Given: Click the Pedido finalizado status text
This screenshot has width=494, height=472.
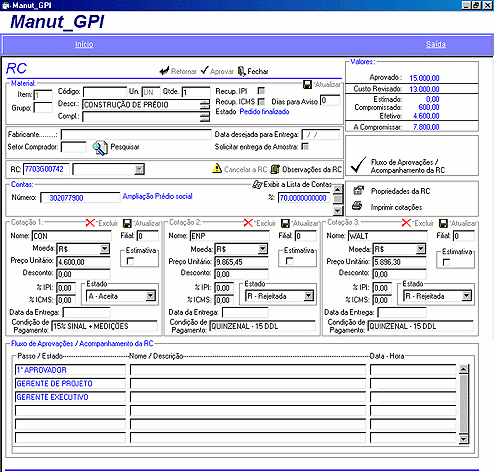Looking at the screenshot, I should (x=264, y=112).
